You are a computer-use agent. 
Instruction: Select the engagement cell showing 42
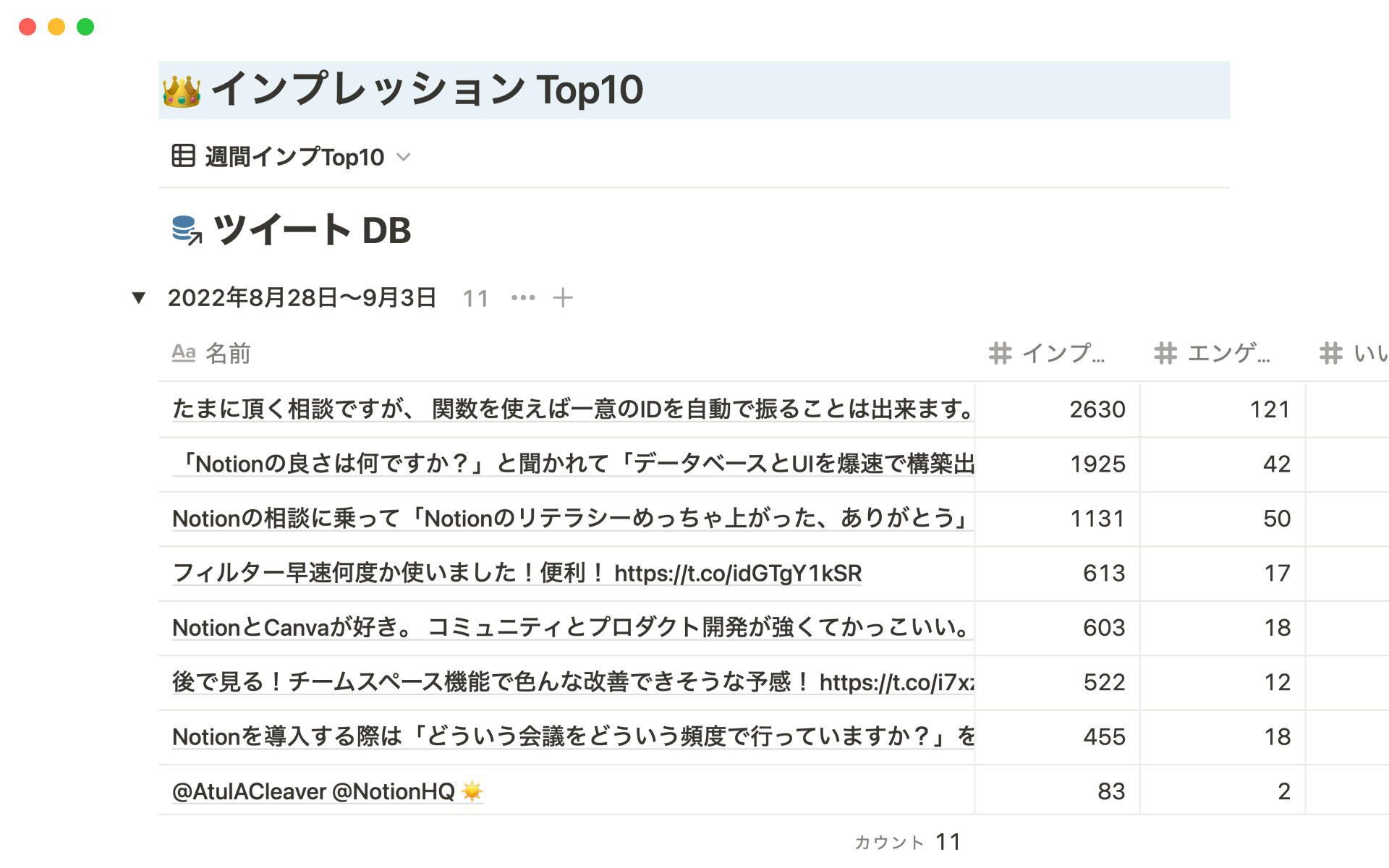pos(1223,464)
